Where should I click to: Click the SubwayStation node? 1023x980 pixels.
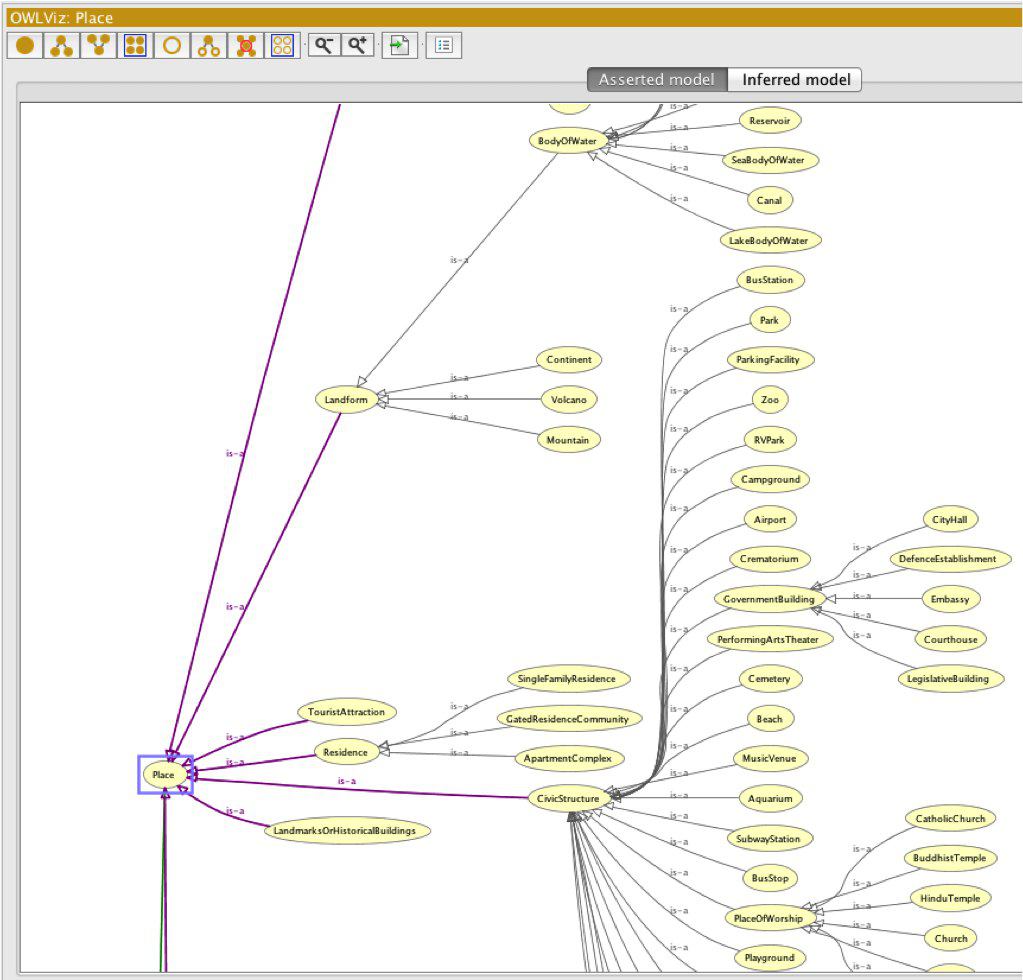point(769,839)
